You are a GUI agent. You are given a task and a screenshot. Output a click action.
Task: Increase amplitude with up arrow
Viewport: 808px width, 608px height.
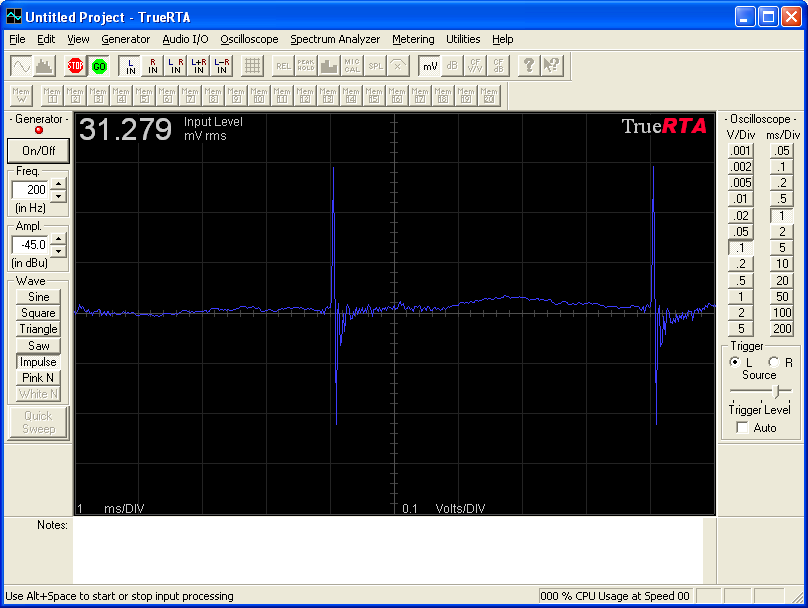[59, 239]
